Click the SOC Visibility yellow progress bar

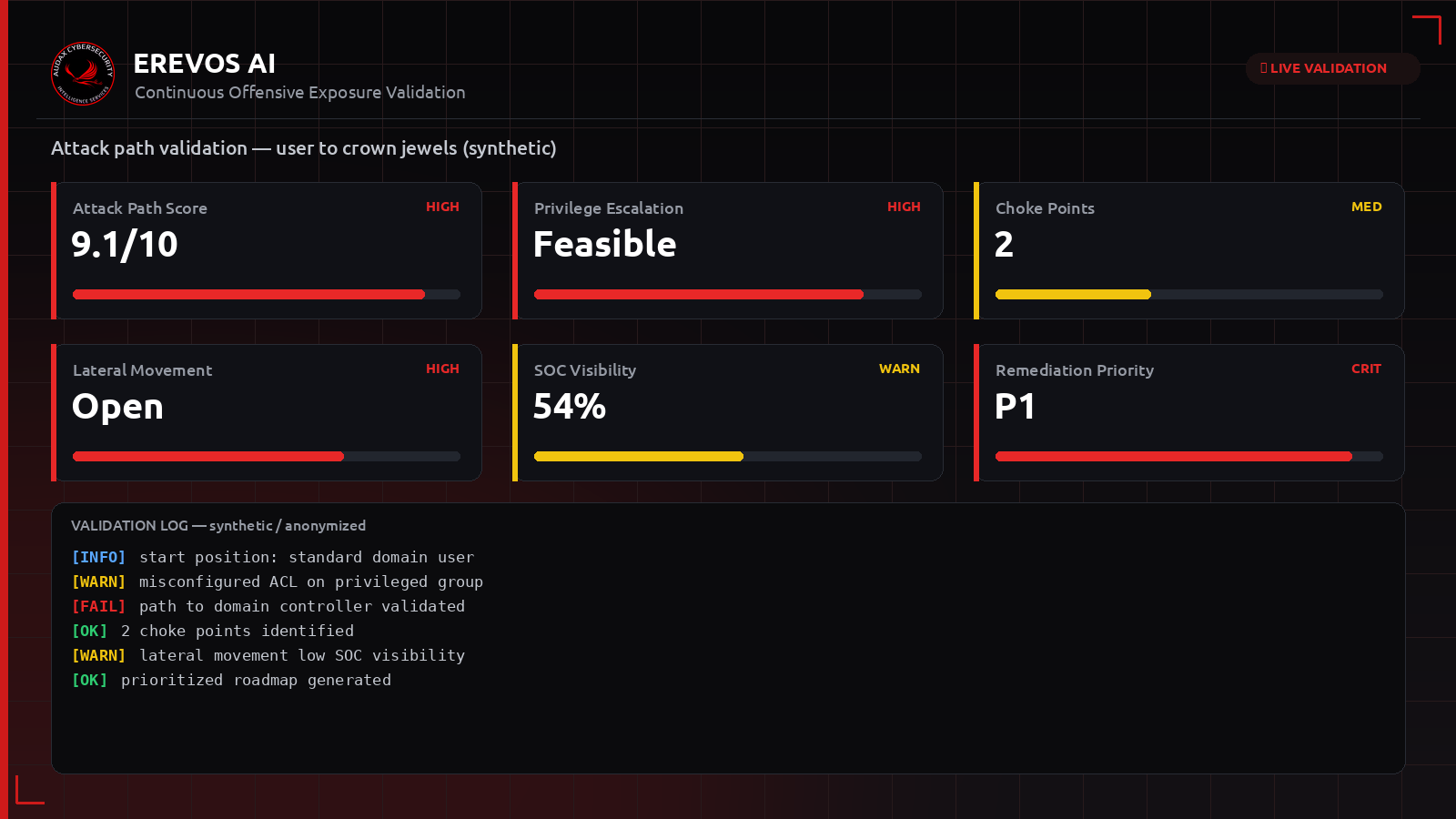(x=728, y=457)
